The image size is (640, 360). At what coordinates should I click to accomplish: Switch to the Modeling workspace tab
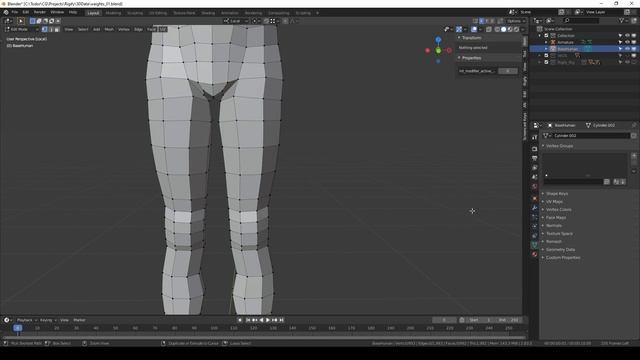[113, 13]
